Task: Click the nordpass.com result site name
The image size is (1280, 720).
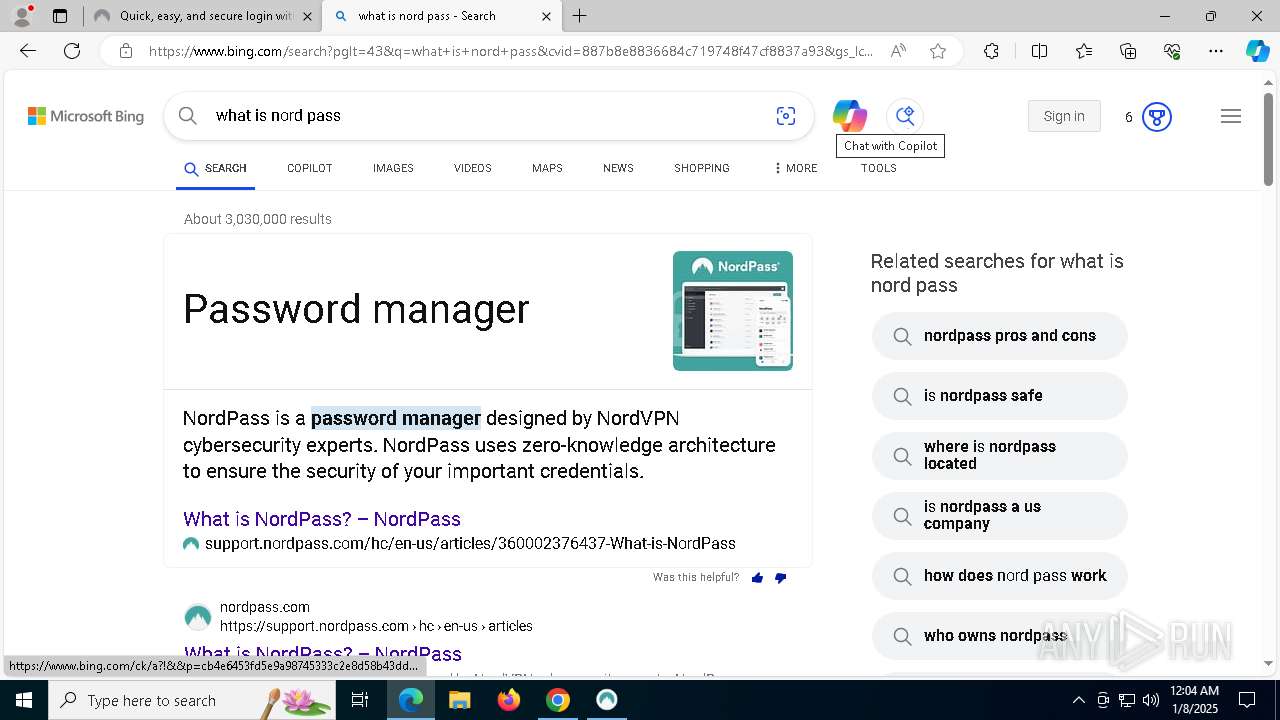Action: [x=265, y=607]
